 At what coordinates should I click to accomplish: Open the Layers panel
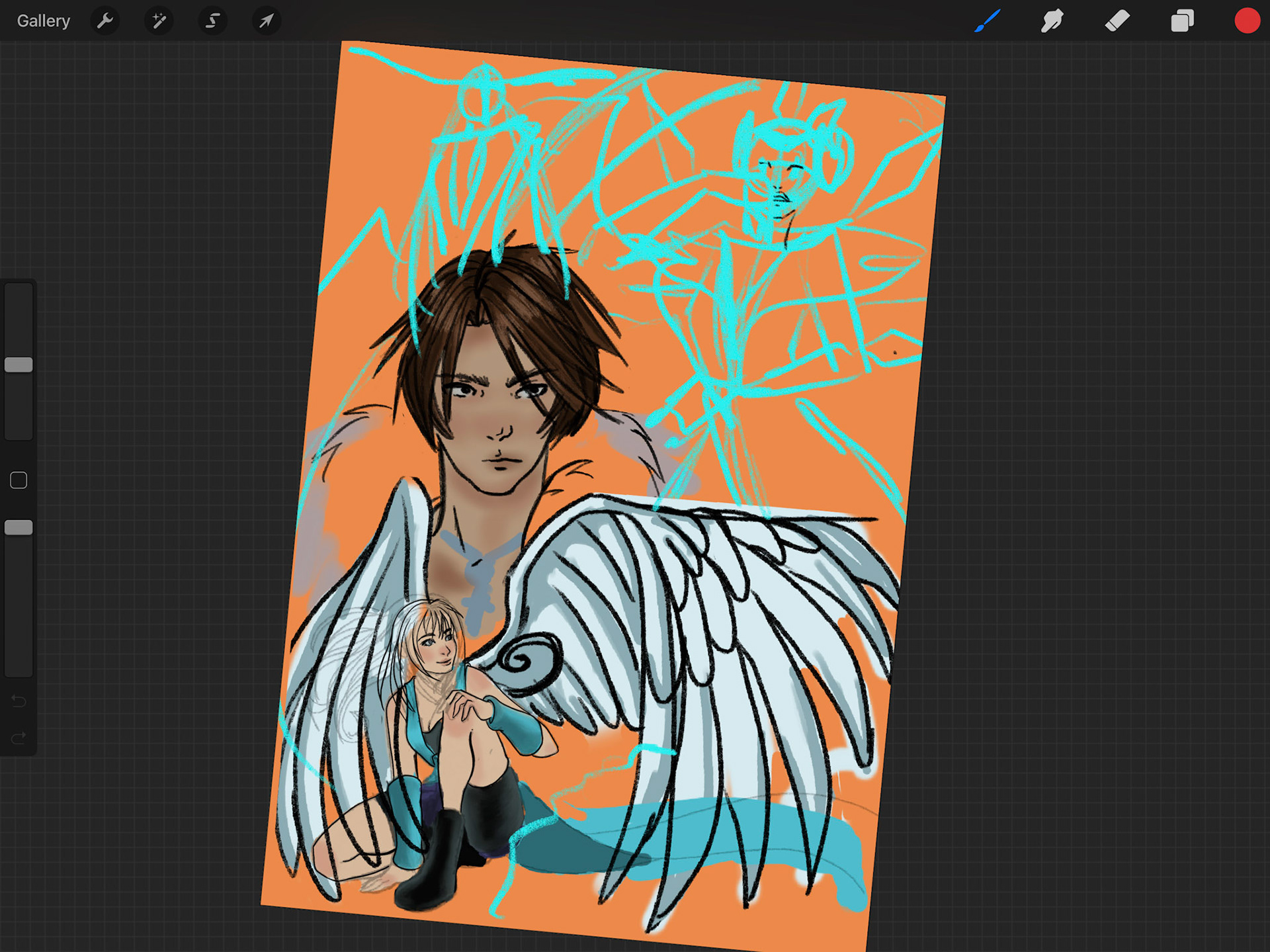point(1182,21)
